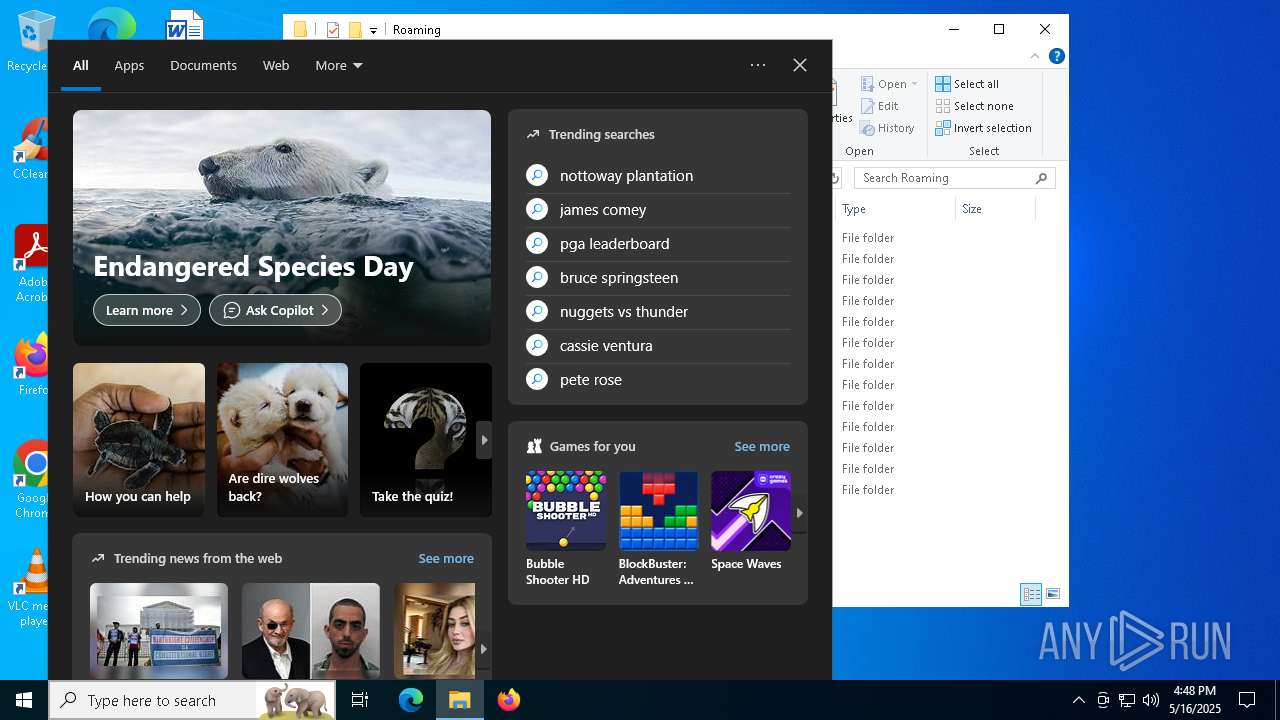The width and height of the screenshot is (1280, 720).
Task: Open the Take the quiz card
Action: pyautogui.click(x=426, y=440)
